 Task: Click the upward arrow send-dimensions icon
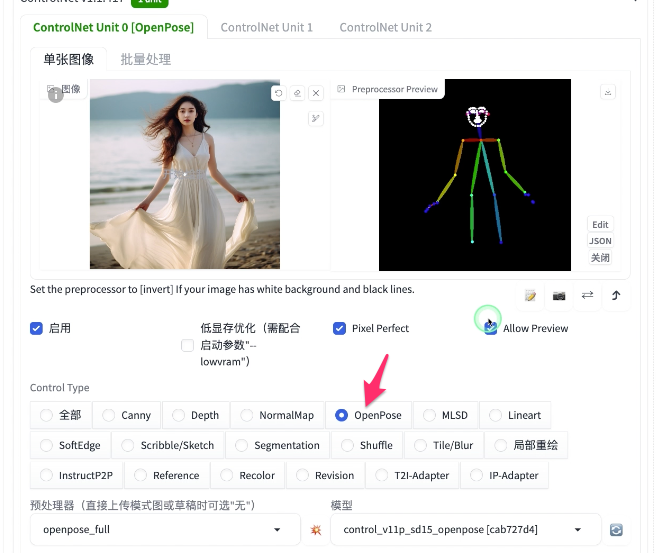click(x=616, y=295)
